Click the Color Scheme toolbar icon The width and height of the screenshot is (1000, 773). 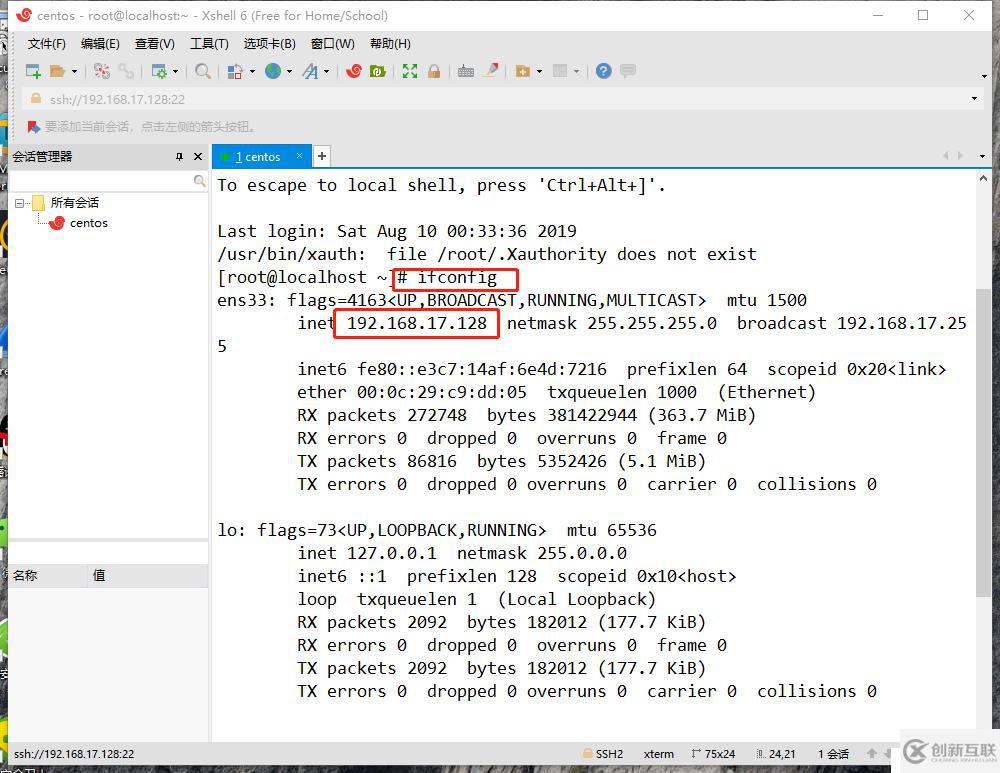click(x=235, y=71)
